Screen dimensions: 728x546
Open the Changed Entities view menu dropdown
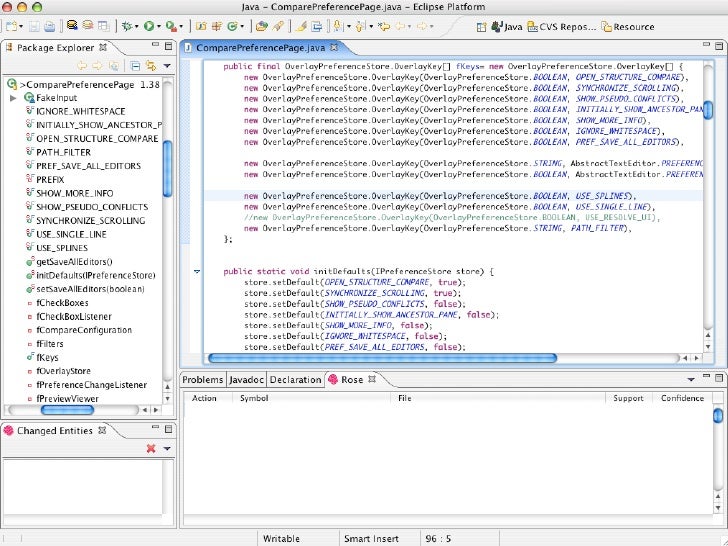[x=167, y=449]
